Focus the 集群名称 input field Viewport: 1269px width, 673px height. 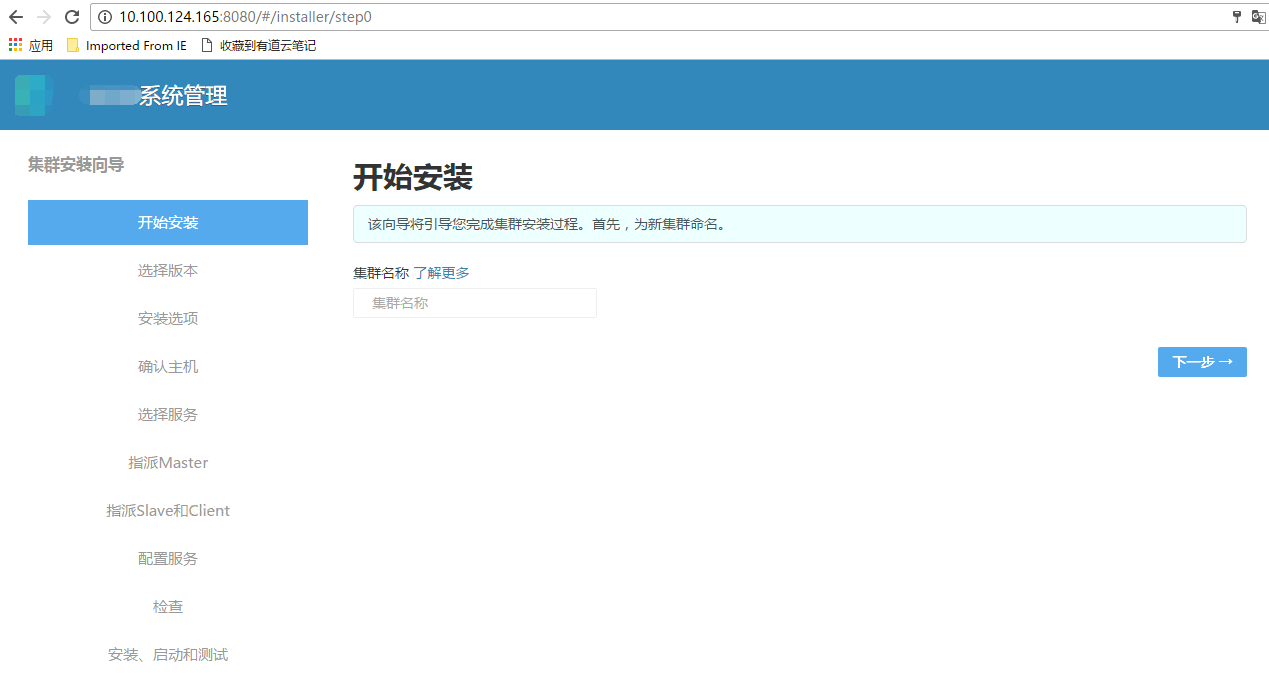click(x=475, y=303)
